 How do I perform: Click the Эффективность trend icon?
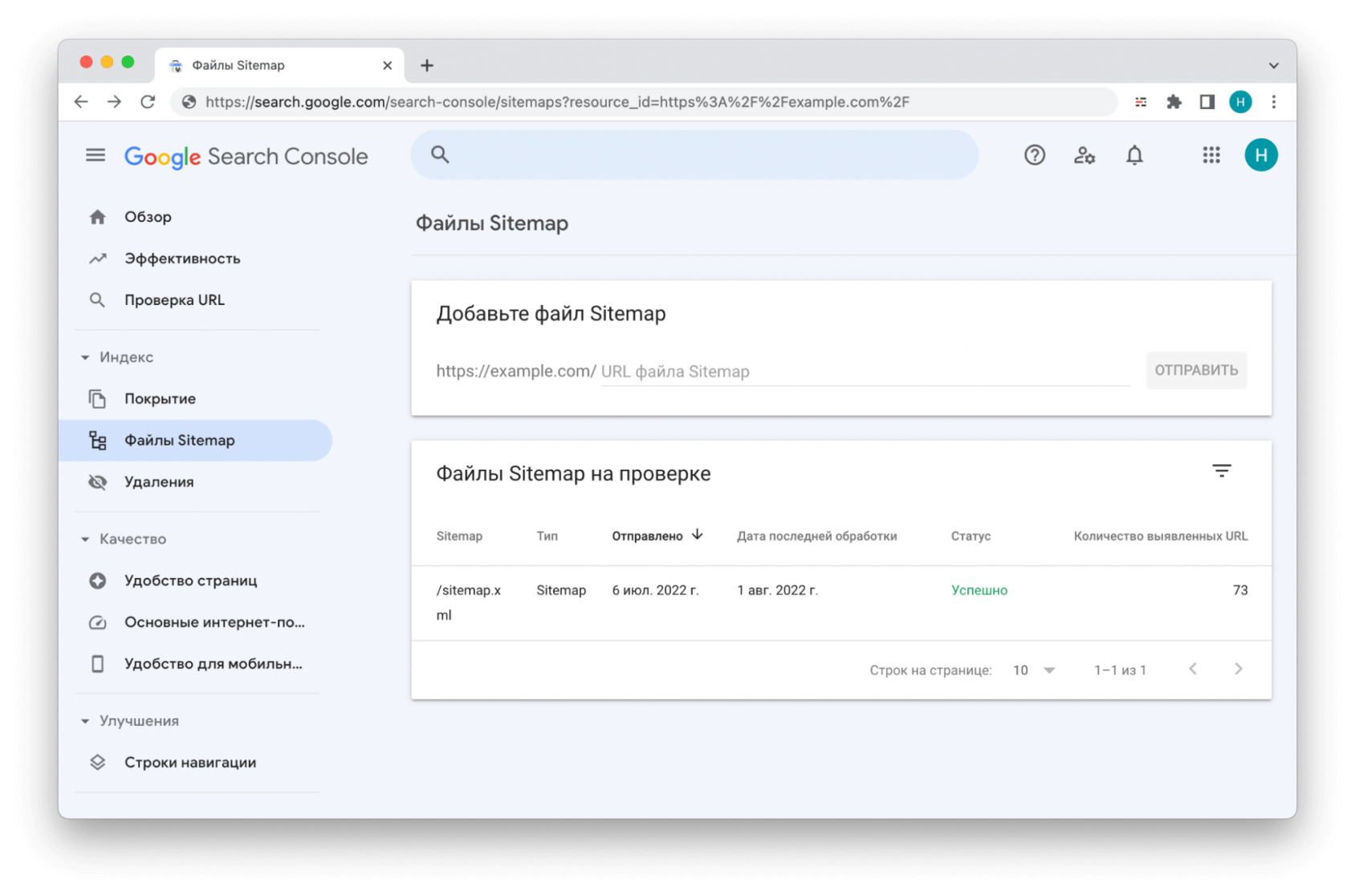[x=98, y=259]
